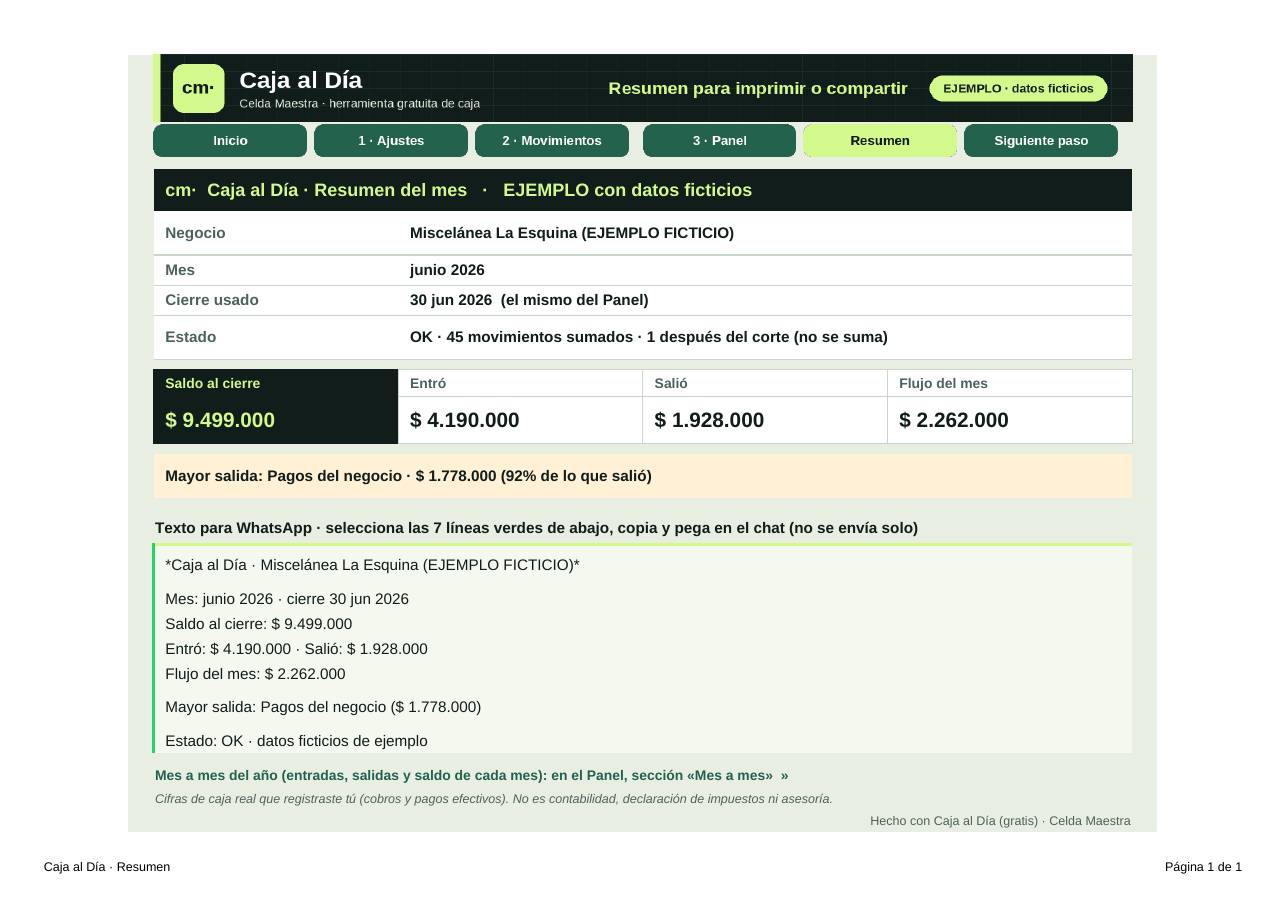Select WhatsApp line 'Saldo al cierre: $ 9.499.000'
The height and width of the screenshot is (910, 1287).
point(259,624)
